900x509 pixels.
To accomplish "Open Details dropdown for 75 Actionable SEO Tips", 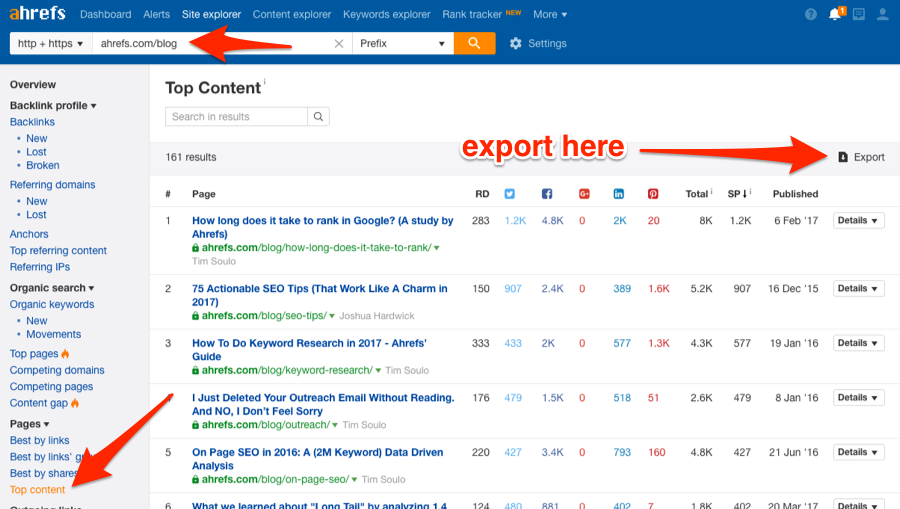I will click(x=859, y=289).
